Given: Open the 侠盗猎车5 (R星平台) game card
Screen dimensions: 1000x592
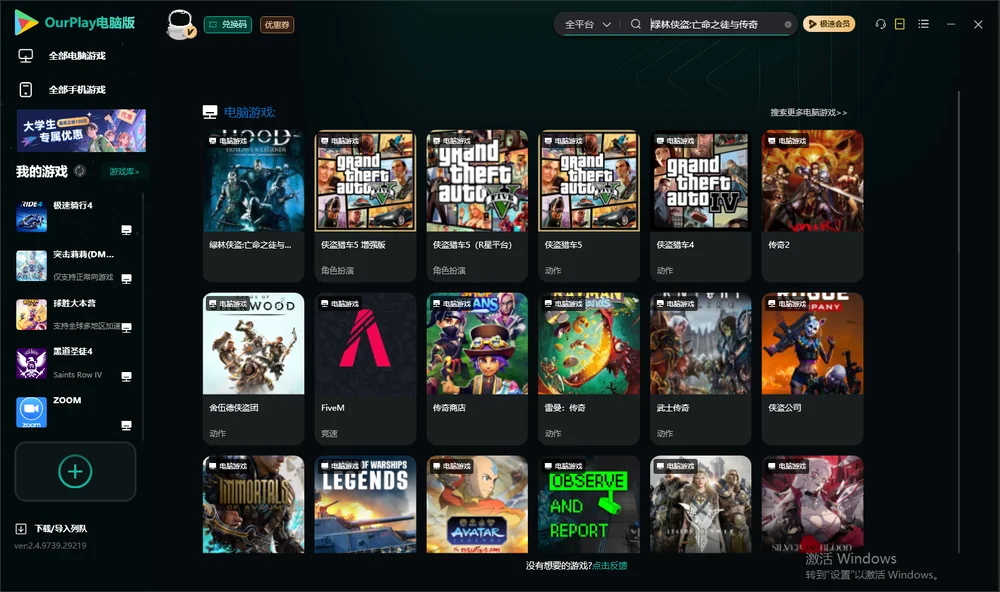Looking at the screenshot, I should click(477, 205).
